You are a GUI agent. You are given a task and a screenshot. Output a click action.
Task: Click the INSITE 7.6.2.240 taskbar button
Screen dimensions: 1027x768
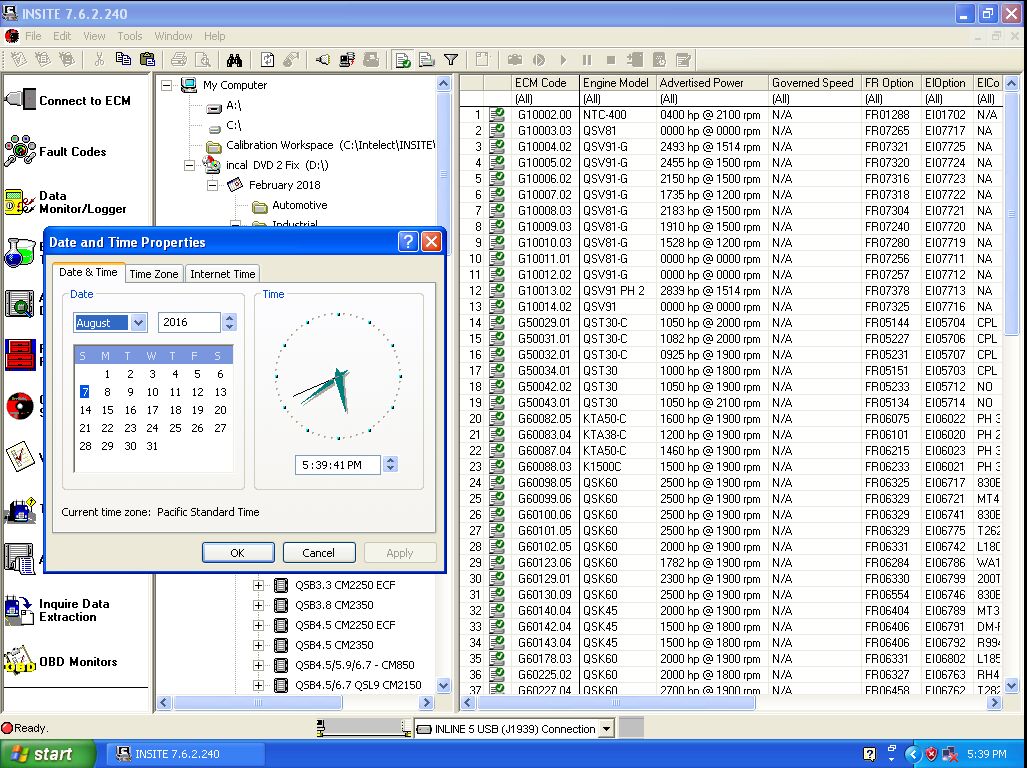185,754
